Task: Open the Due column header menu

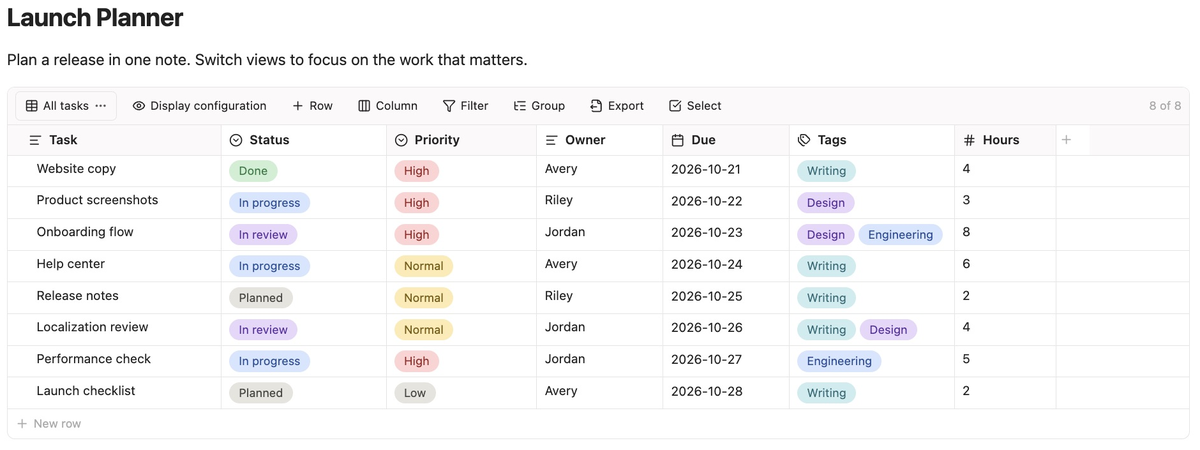Action: pos(726,140)
